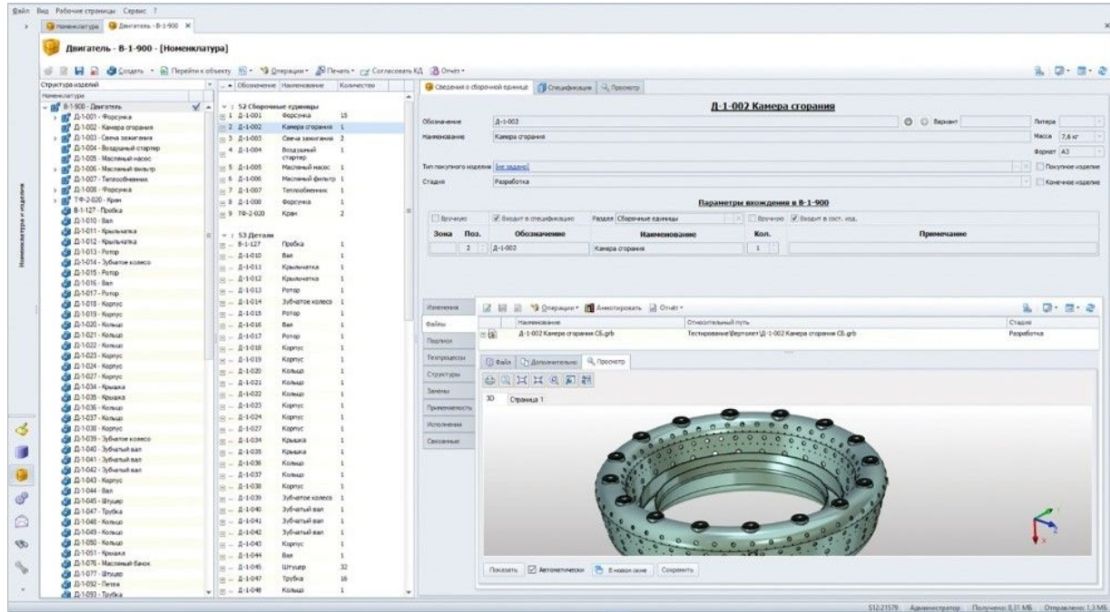Click the Показать button
1110x612 pixels.
click(x=503, y=570)
